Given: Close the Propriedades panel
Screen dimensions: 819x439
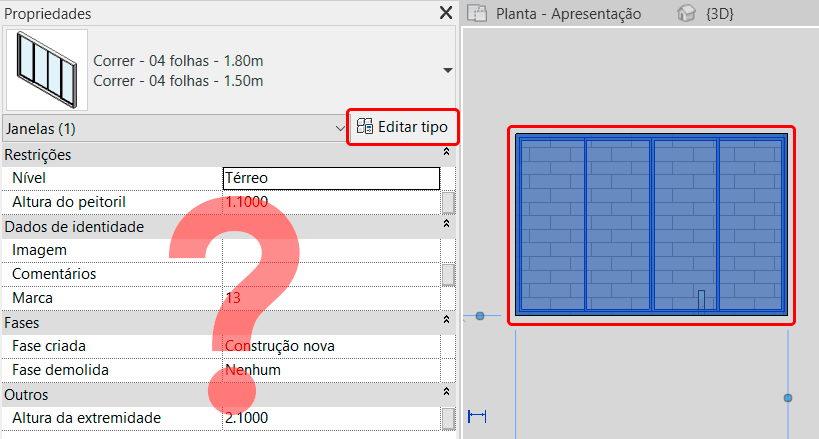Looking at the screenshot, I should tap(446, 13).
